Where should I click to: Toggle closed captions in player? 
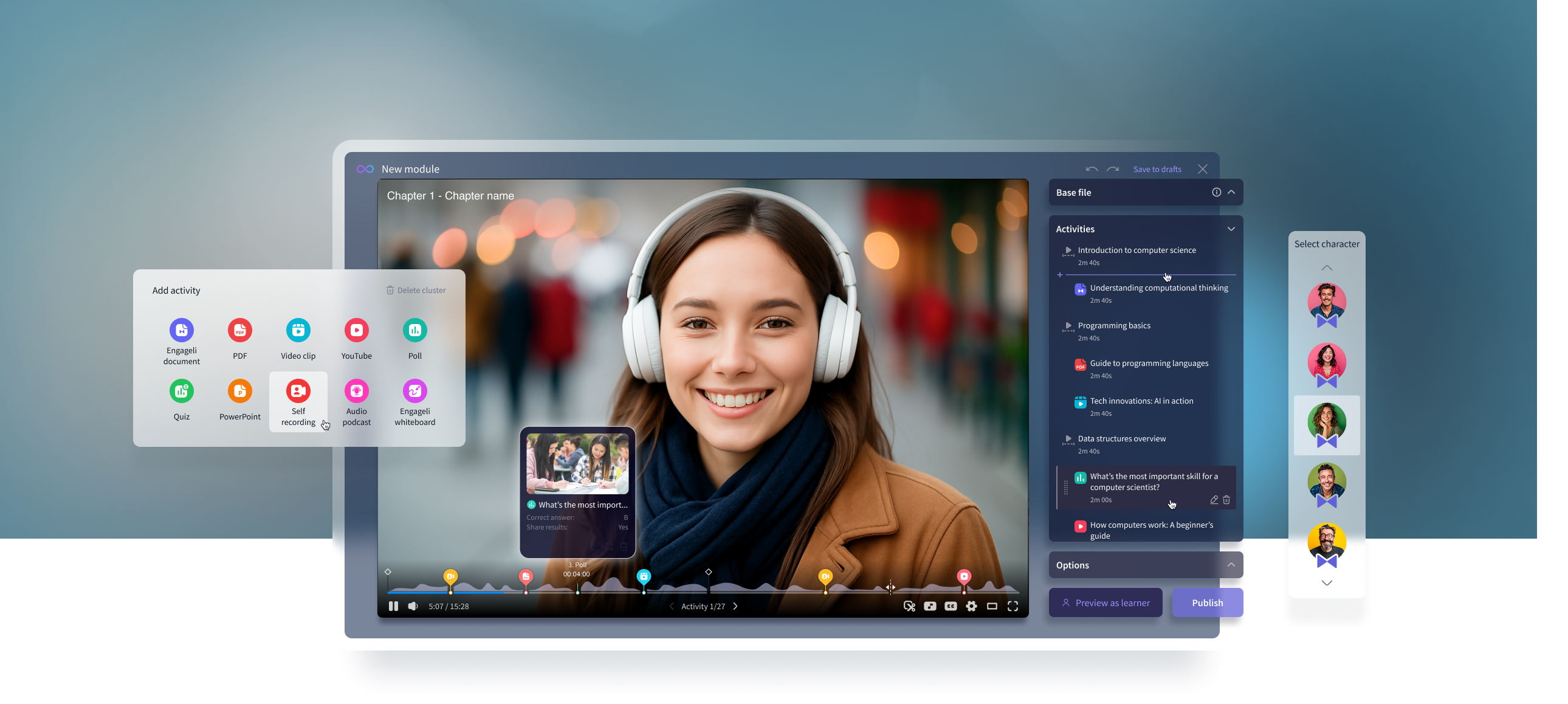[x=950, y=606]
